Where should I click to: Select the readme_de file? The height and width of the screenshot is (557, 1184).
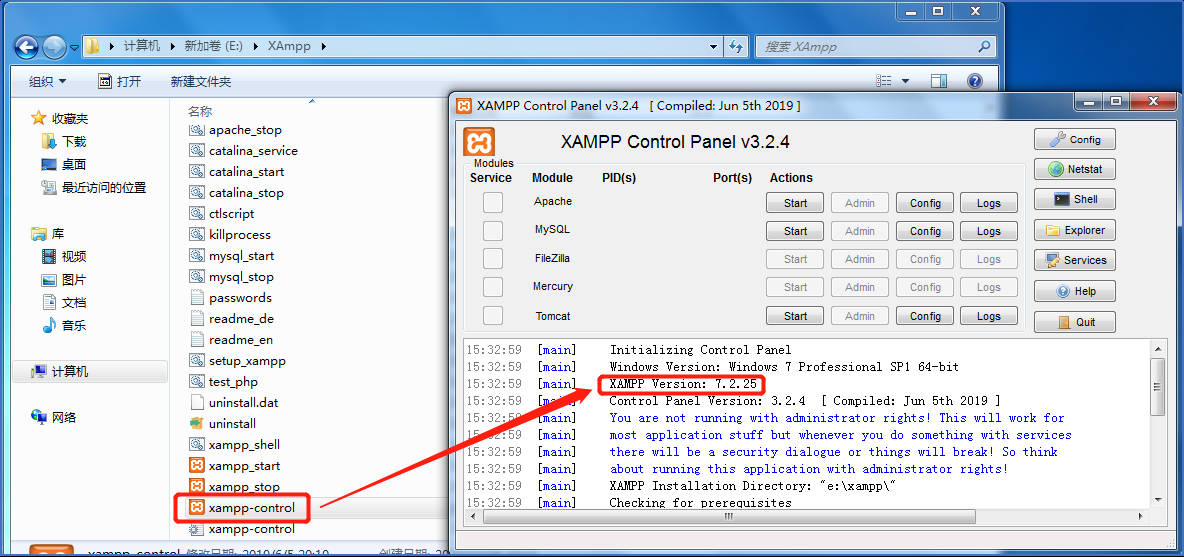pos(231,319)
